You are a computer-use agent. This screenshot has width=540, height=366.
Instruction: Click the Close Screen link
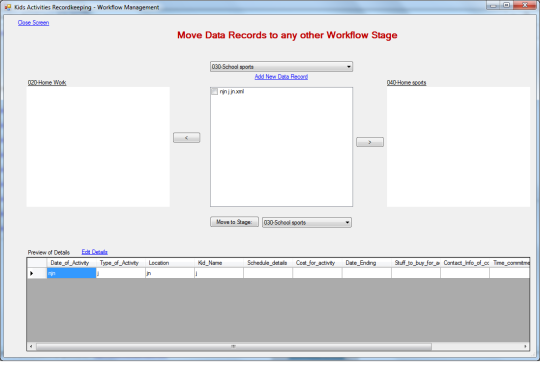tap(33, 23)
